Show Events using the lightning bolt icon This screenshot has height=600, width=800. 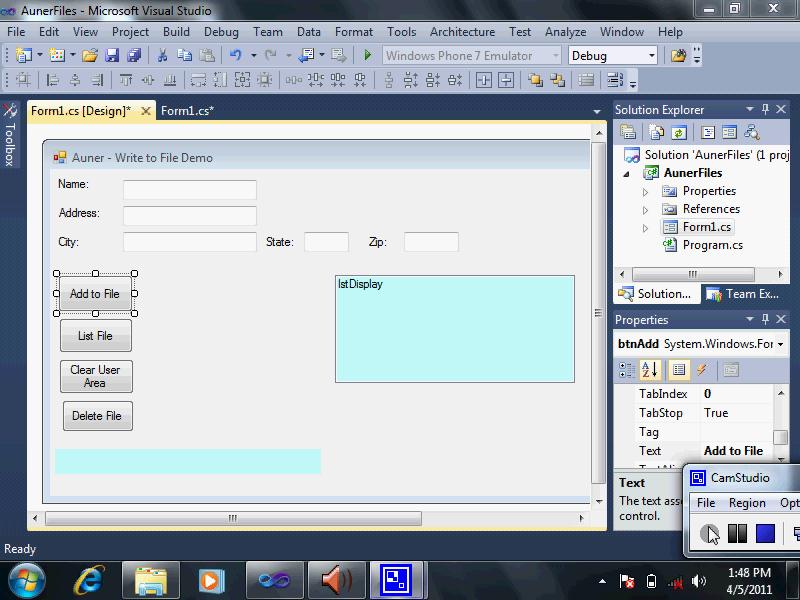coord(702,370)
